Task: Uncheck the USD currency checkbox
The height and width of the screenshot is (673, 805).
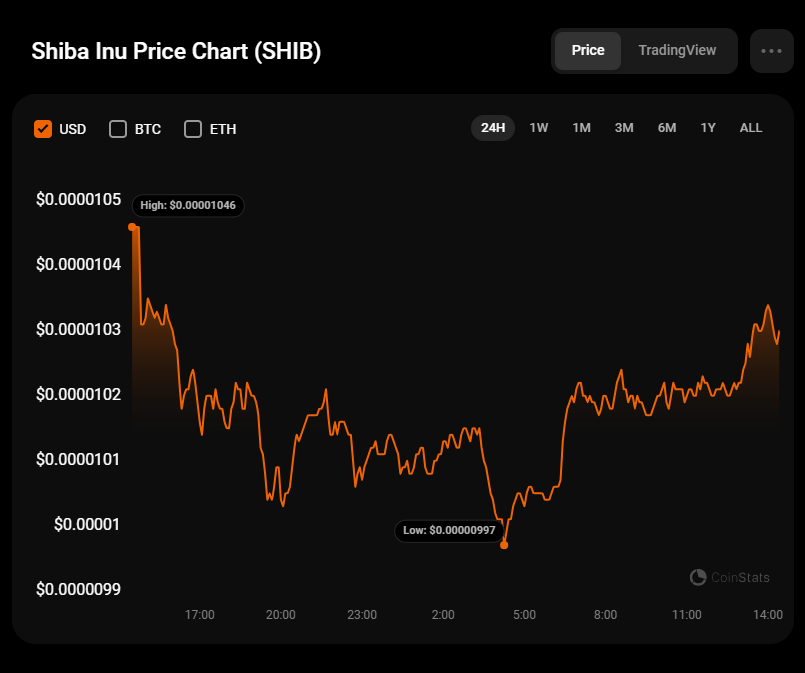Action: pyautogui.click(x=43, y=129)
